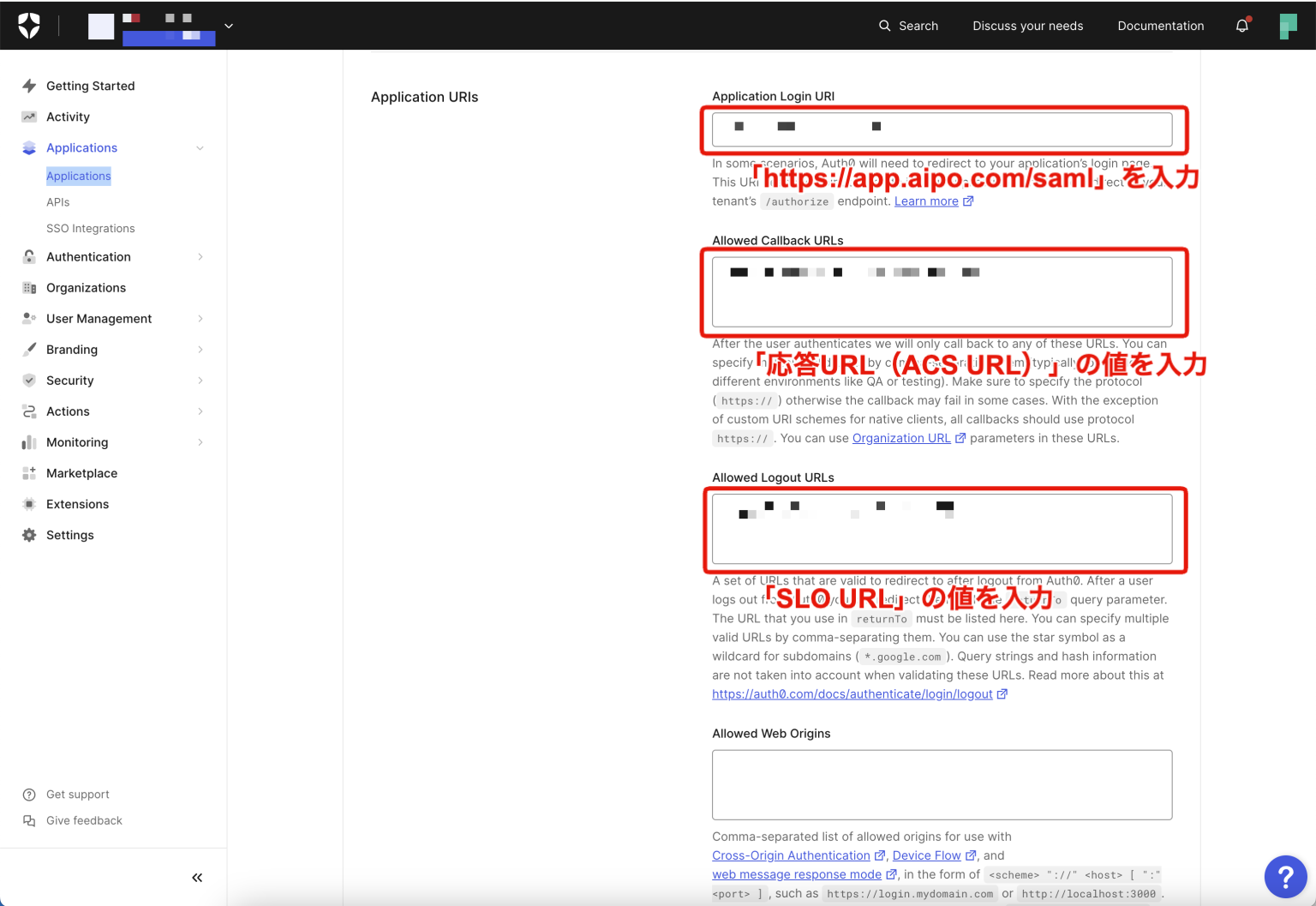
Task: Click the Applications stack icon
Action: [x=29, y=147]
